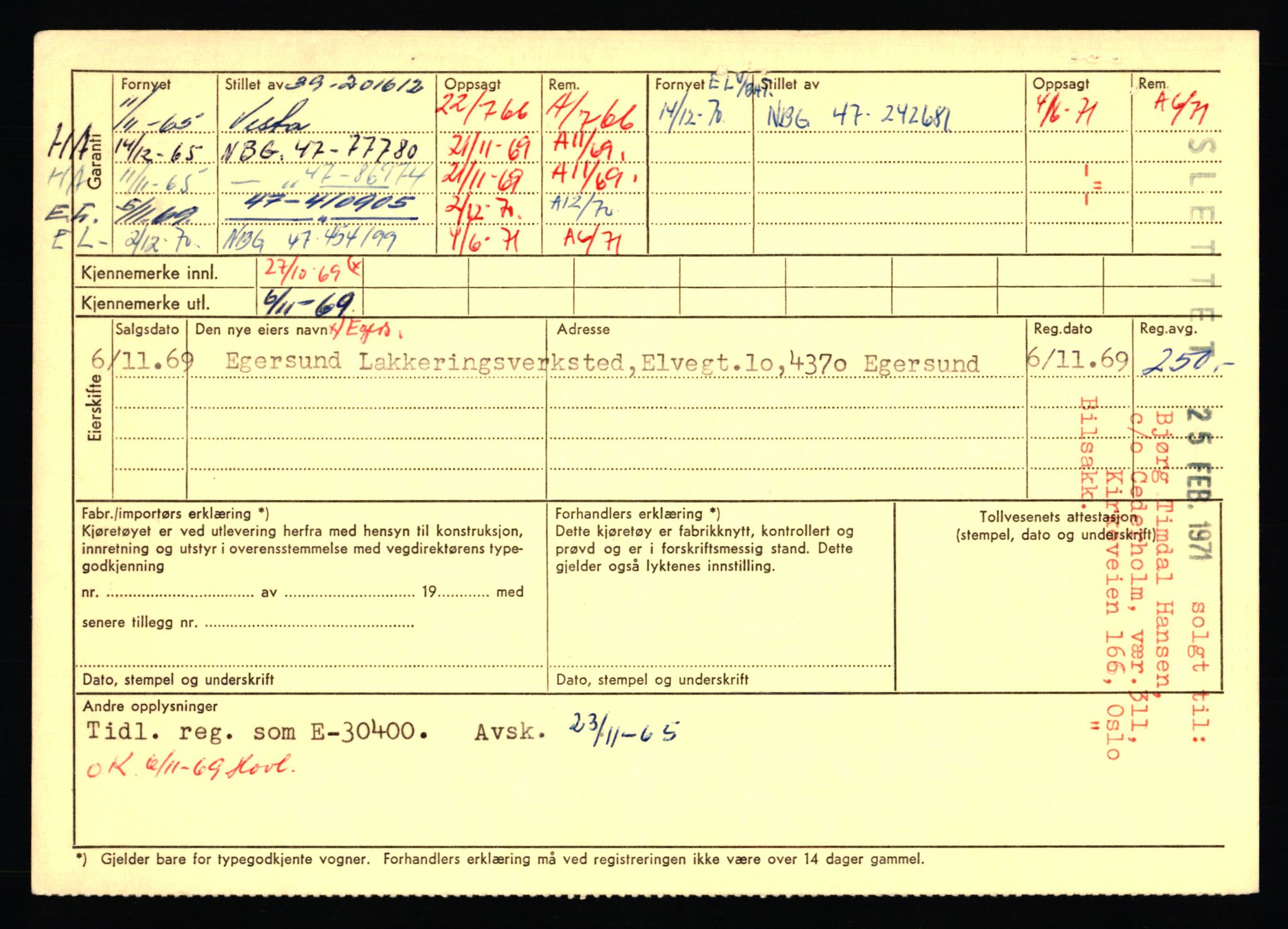Click the first 'Fornyet' header at left
Screen dimensions: 1288x929
pyautogui.click(x=146, y=84)
